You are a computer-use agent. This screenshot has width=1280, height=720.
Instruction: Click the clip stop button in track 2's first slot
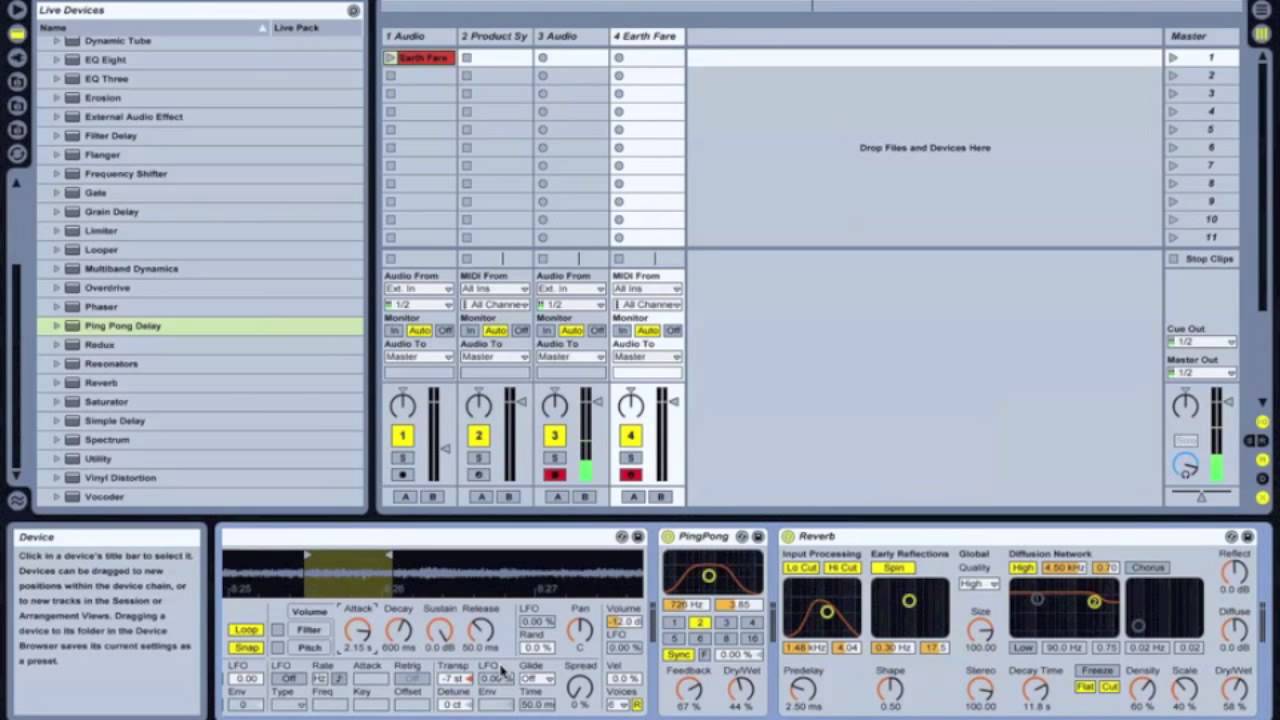(467, 58)
